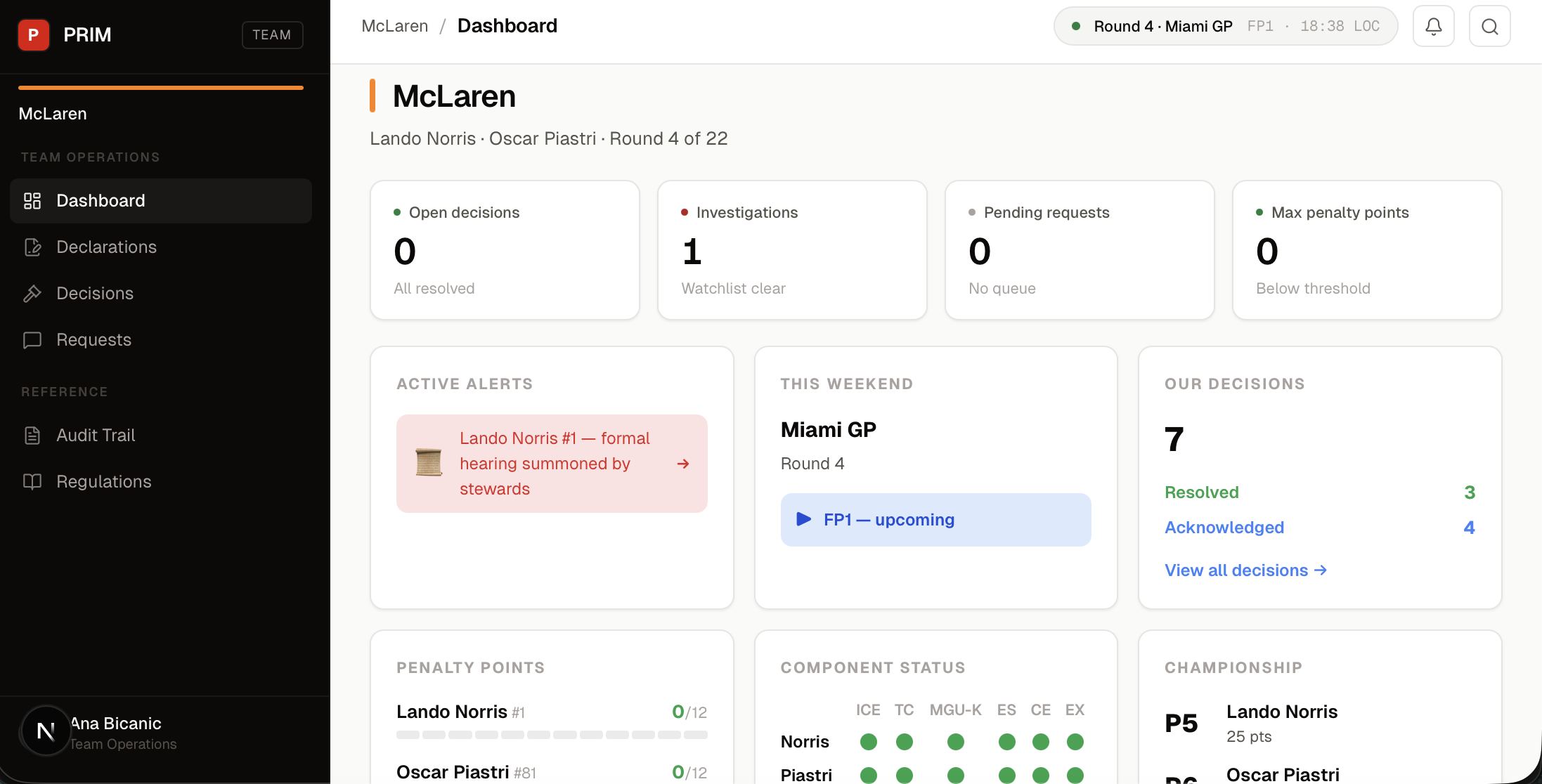Image resolution: width=1542 pixels, height=784 pixels.
Task: Open the Declarations section in sidebar
Action: tap(106, 247)
